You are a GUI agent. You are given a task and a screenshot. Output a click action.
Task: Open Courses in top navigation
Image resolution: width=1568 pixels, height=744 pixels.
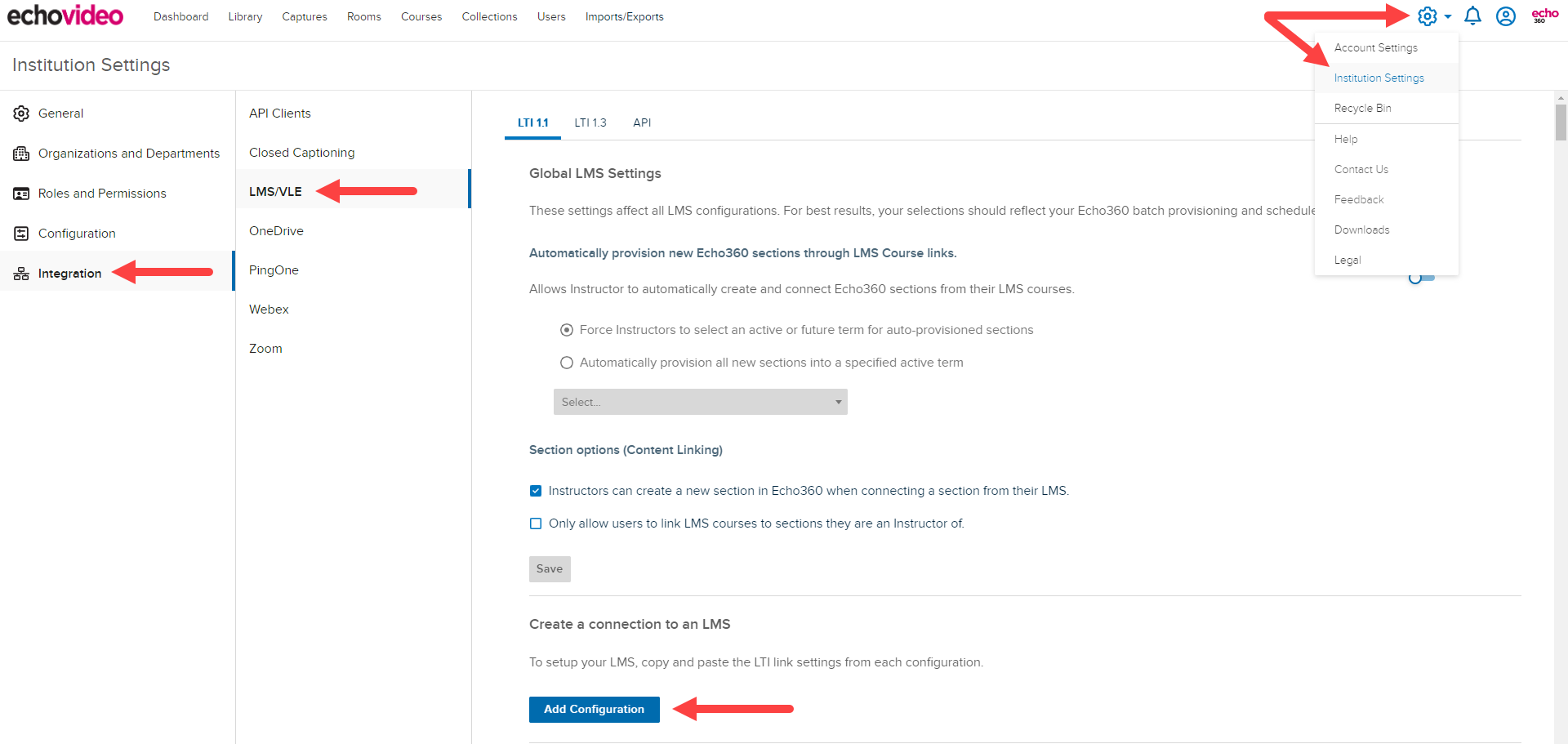[x=421, y=16]
